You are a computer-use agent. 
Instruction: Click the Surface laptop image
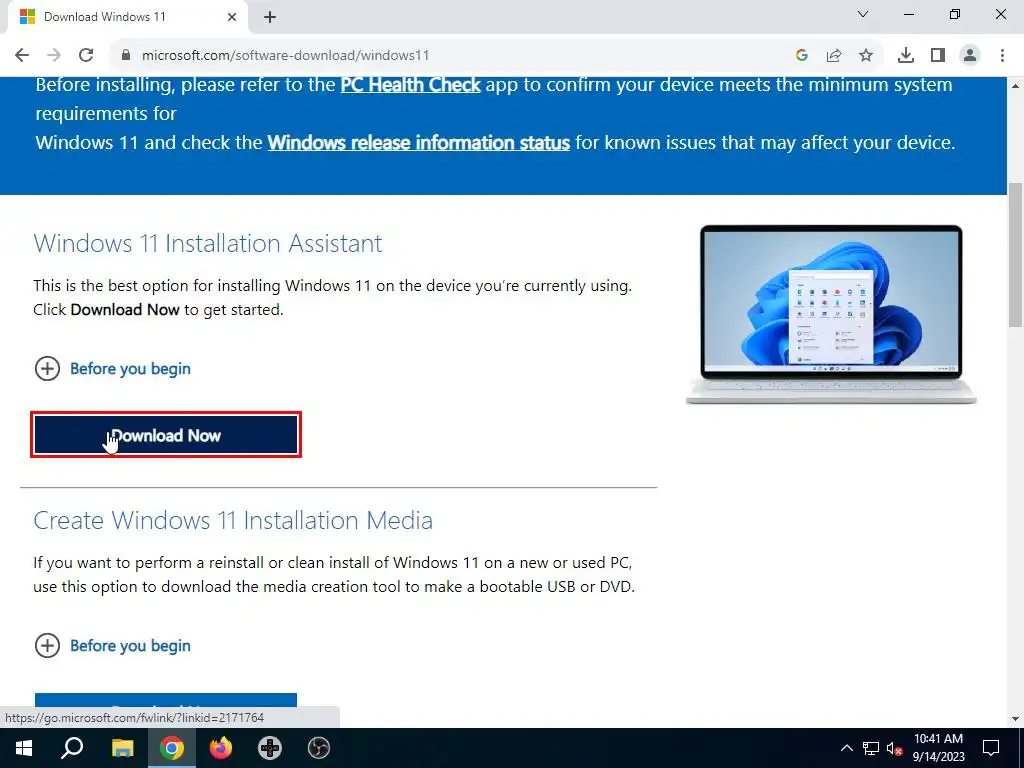[831, 314]
